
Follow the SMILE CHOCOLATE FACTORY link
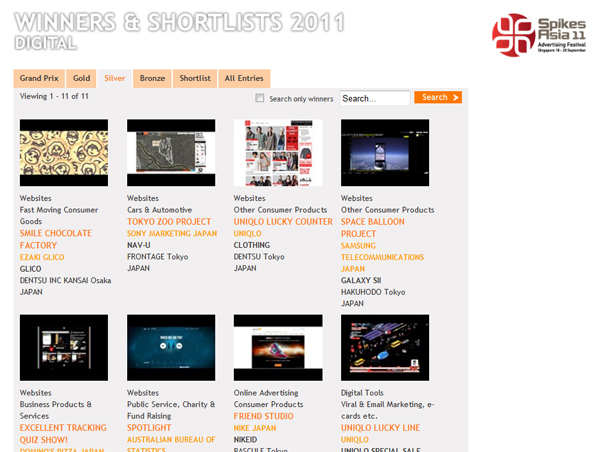(x=56, y=239)
